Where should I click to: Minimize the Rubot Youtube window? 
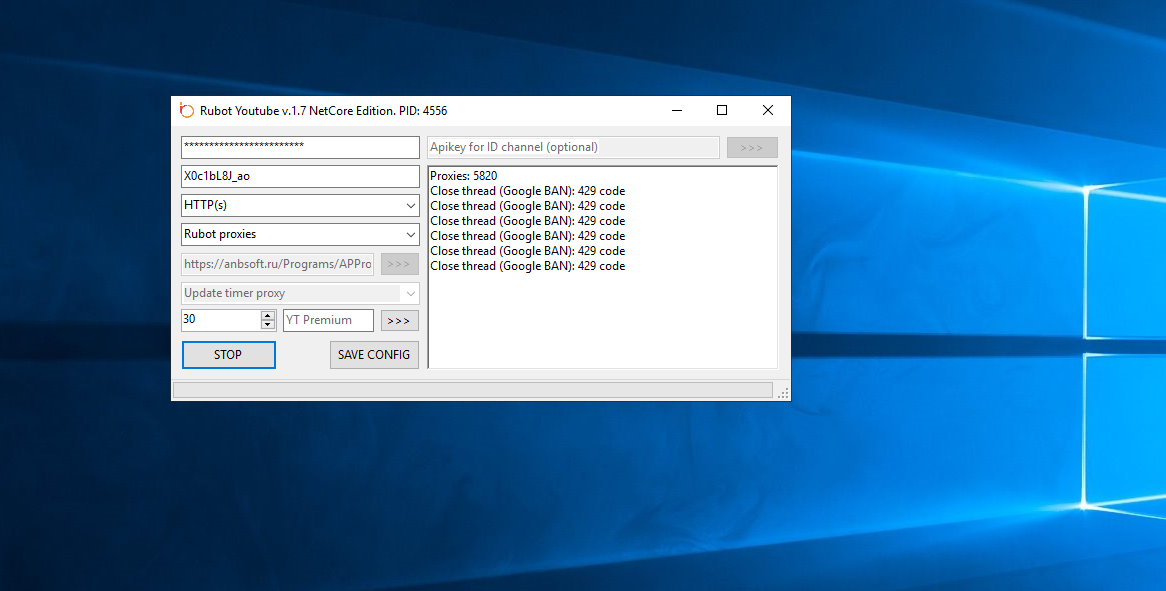[x=676, y=110]
